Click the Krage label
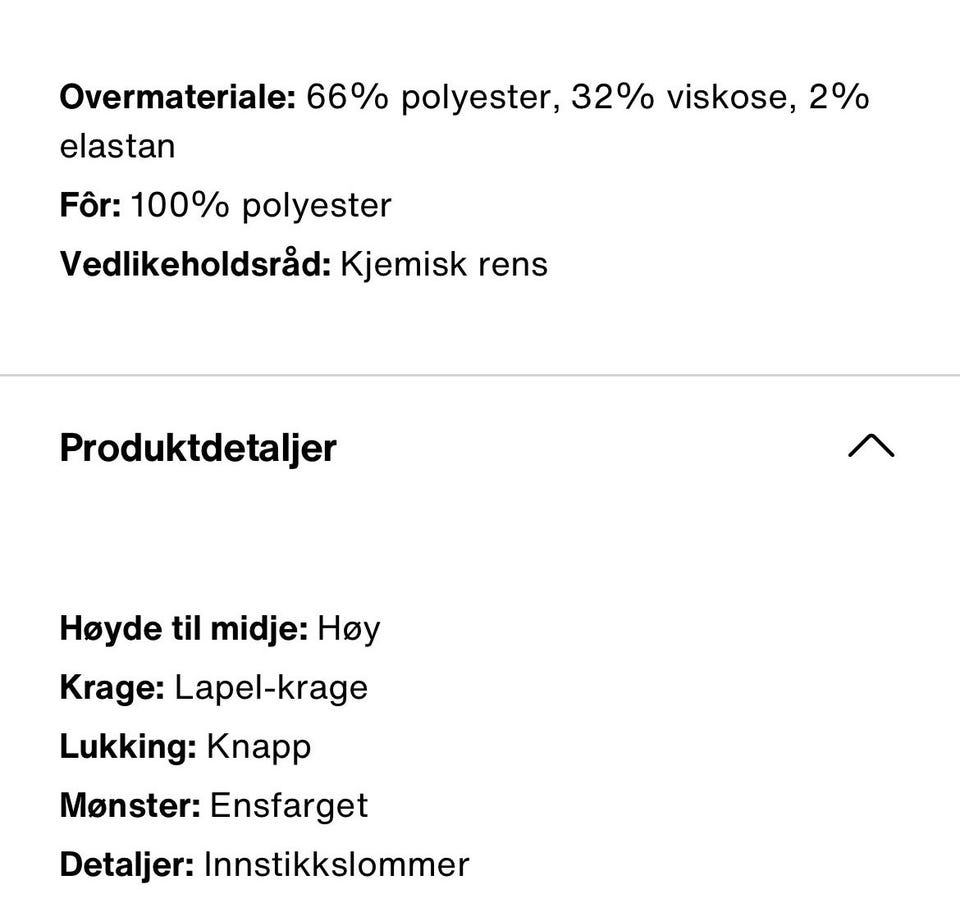The image size is (960, 903). [x=112, y=688]
